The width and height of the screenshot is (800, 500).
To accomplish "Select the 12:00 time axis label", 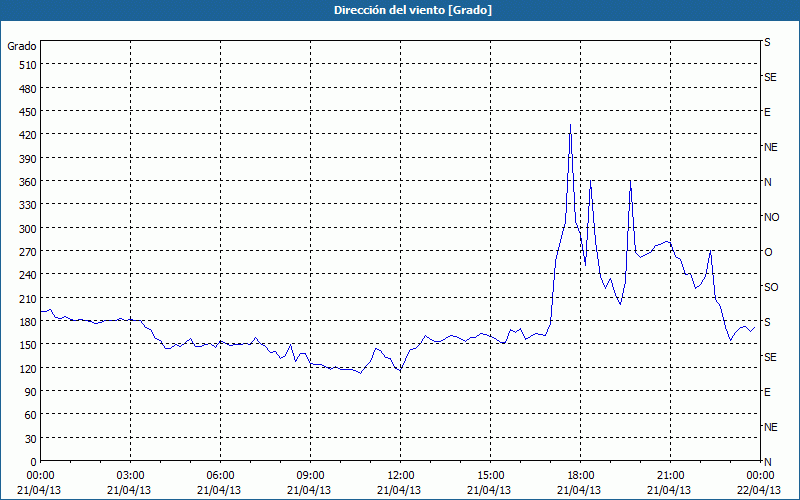I will point(401,476).
